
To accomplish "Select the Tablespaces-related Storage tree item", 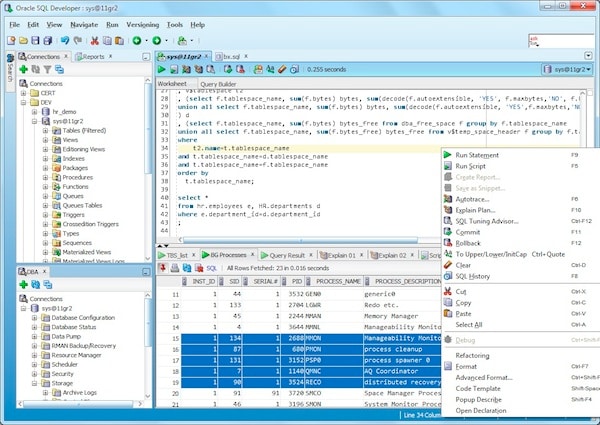I will pyautogui.click(x=62, y=381).
